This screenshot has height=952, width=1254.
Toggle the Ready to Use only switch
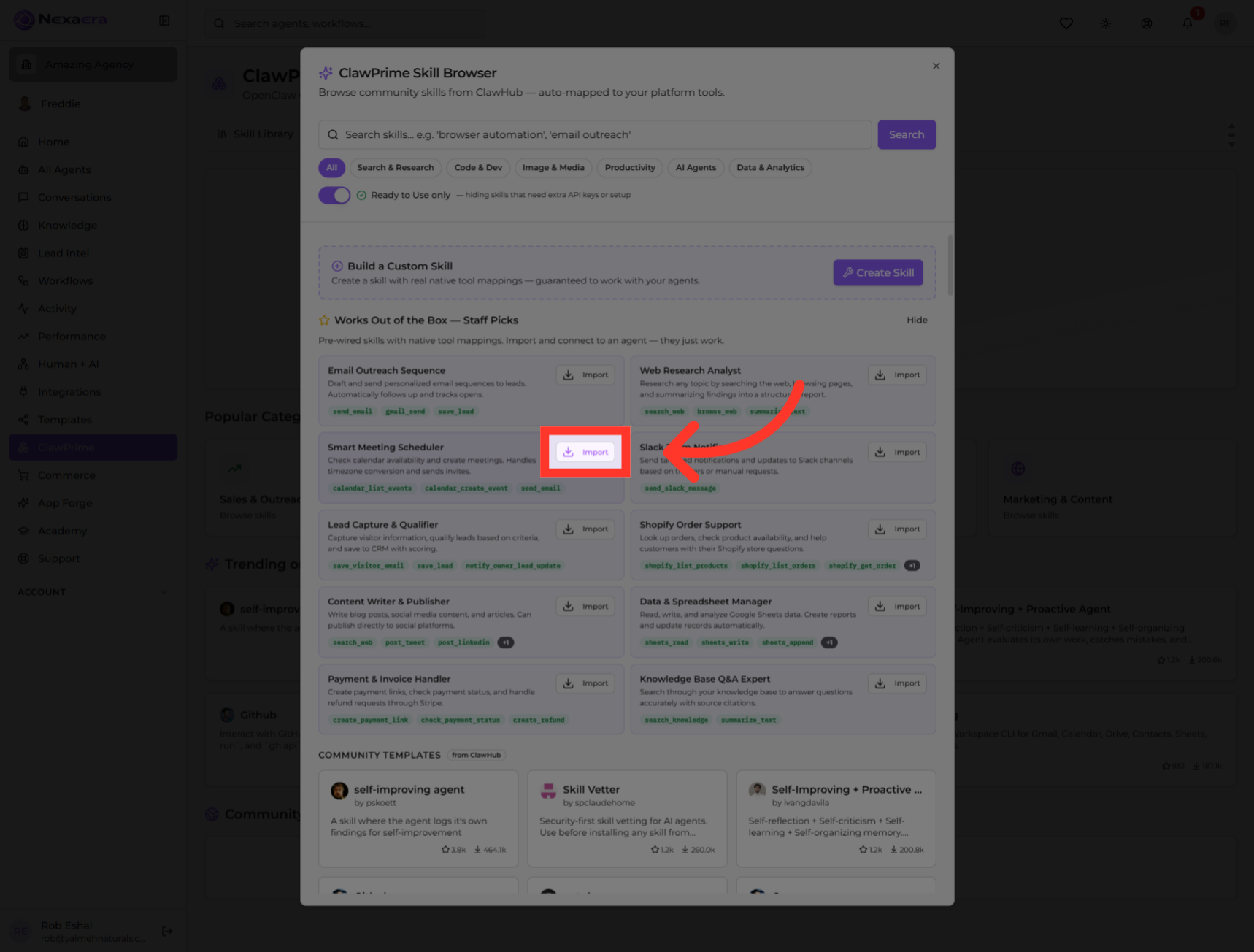[x=334, y=196]
